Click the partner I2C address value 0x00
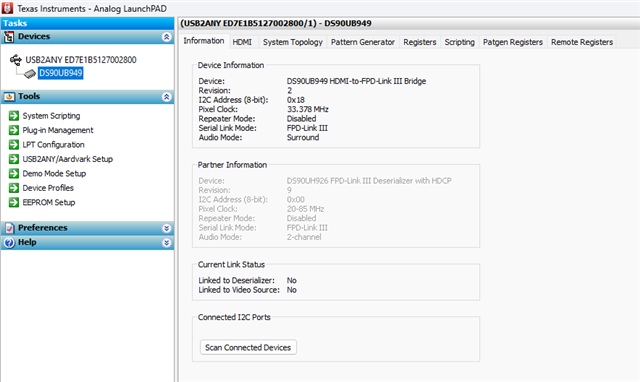 pyautogui.click(x=296, y=200)
